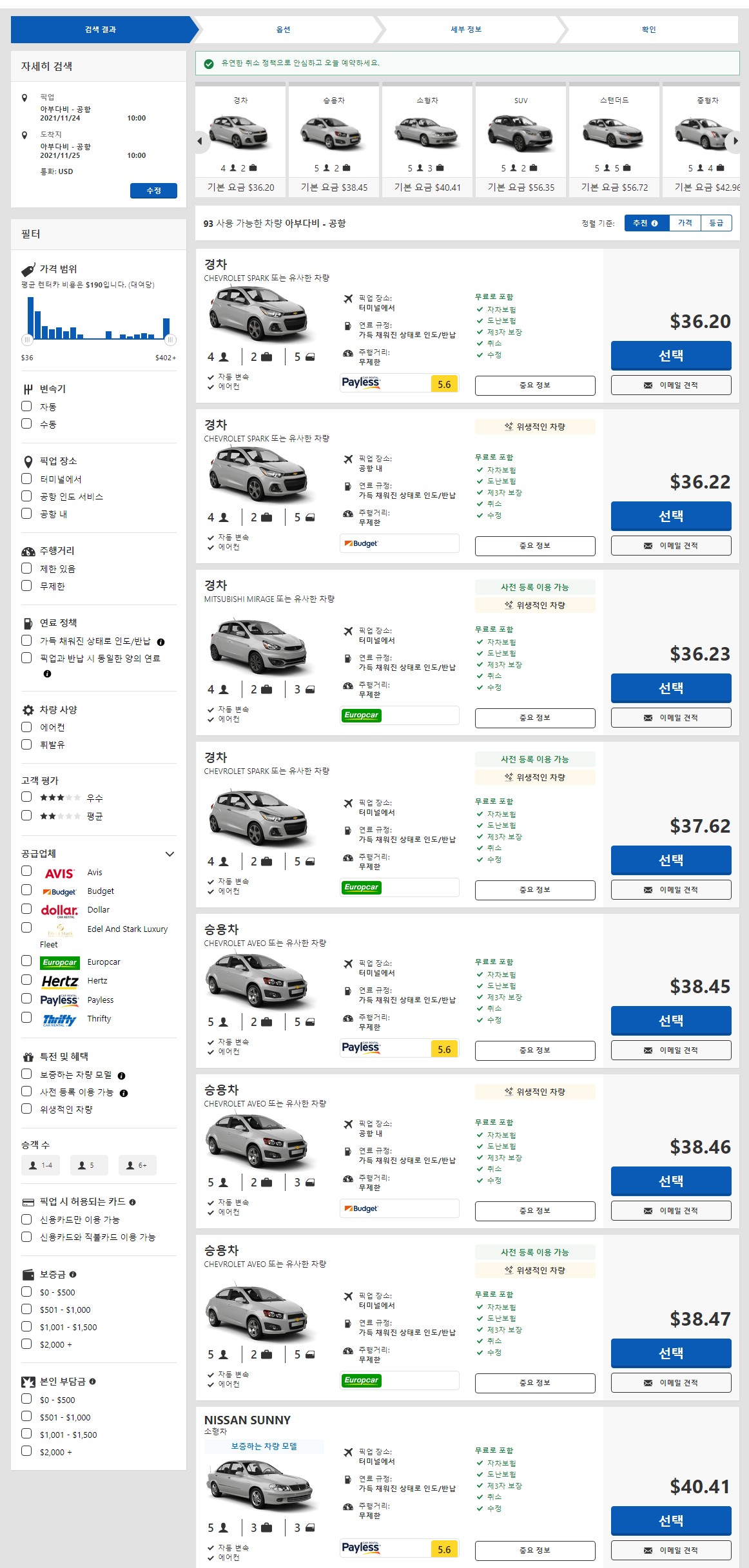This screenshot has width=749, height=1568.
Task: Click Payless logo on $36.20 car card
Action: point(361,382)
